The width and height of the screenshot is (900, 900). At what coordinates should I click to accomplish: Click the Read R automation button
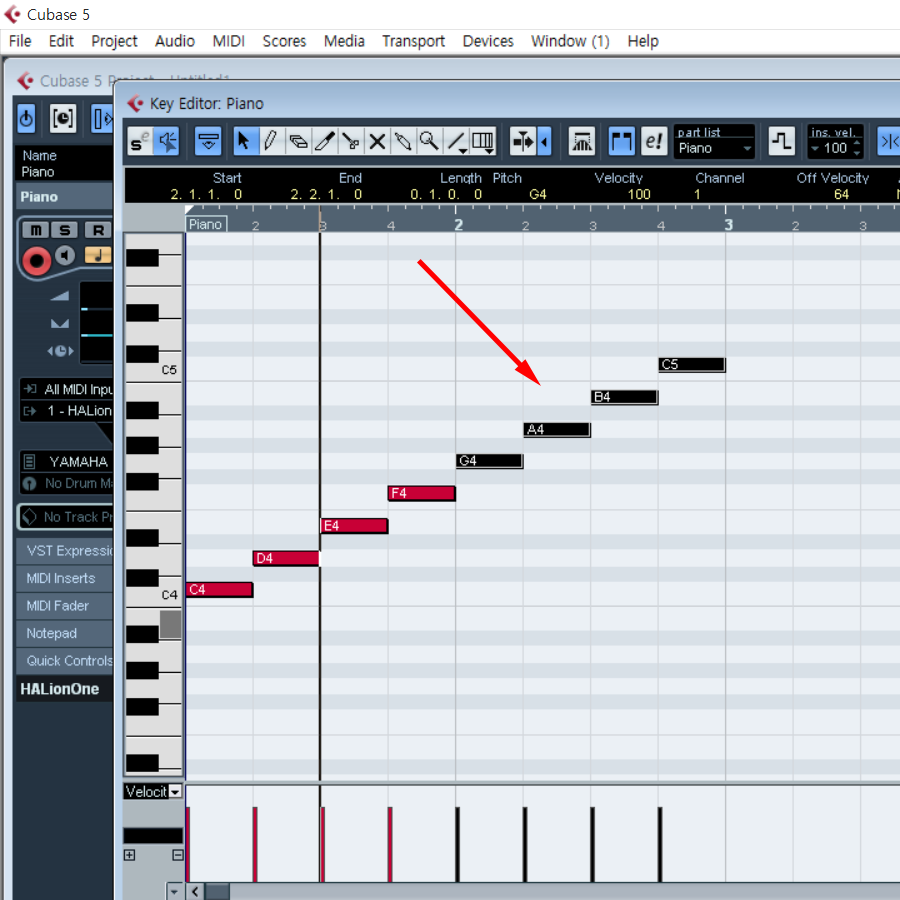[98, 230]
